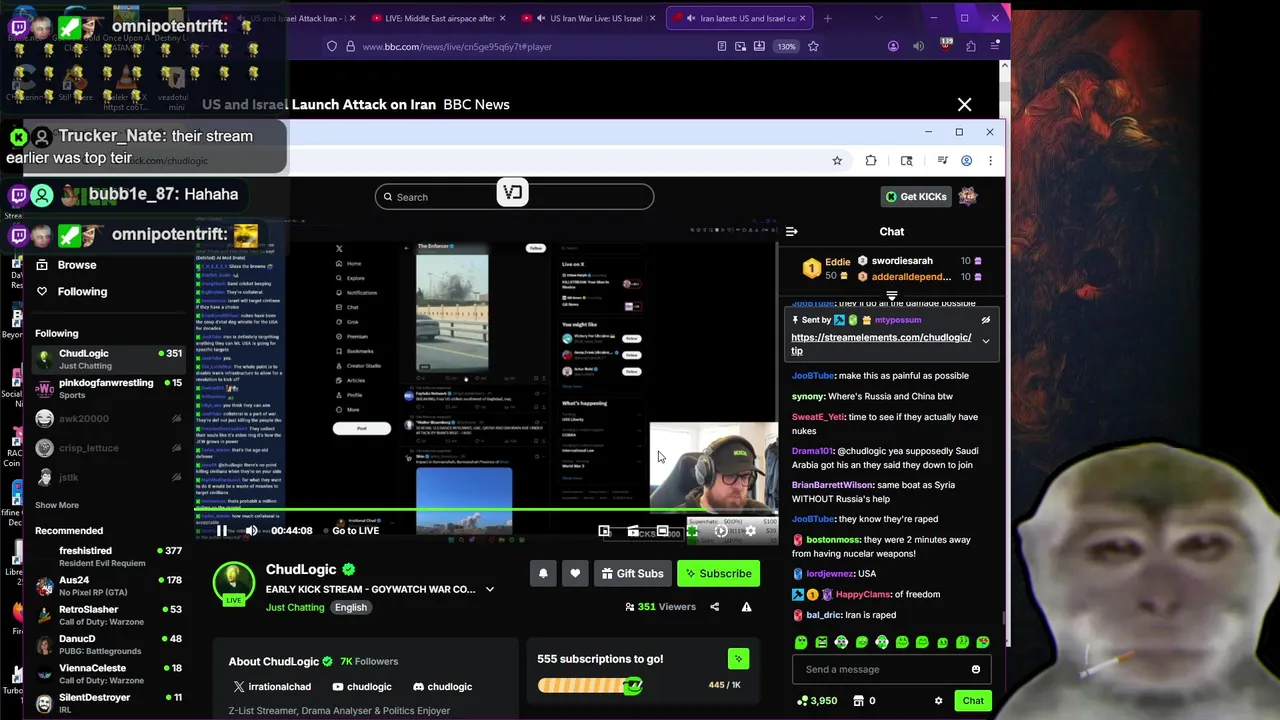Screen dimensions: 1280x720
Task: Close the BBC video overlay X
Action: coord(964,104)
